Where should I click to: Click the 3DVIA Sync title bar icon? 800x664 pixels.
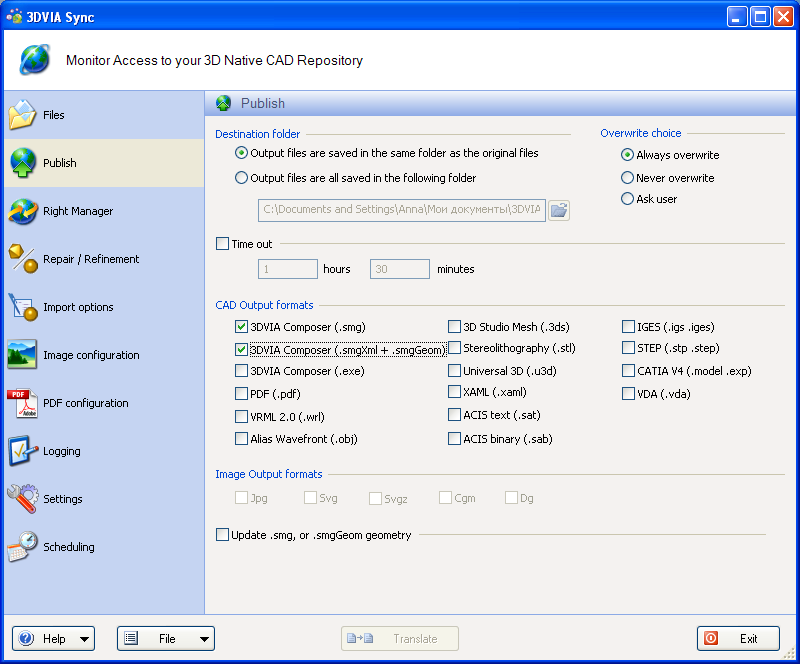14,17
